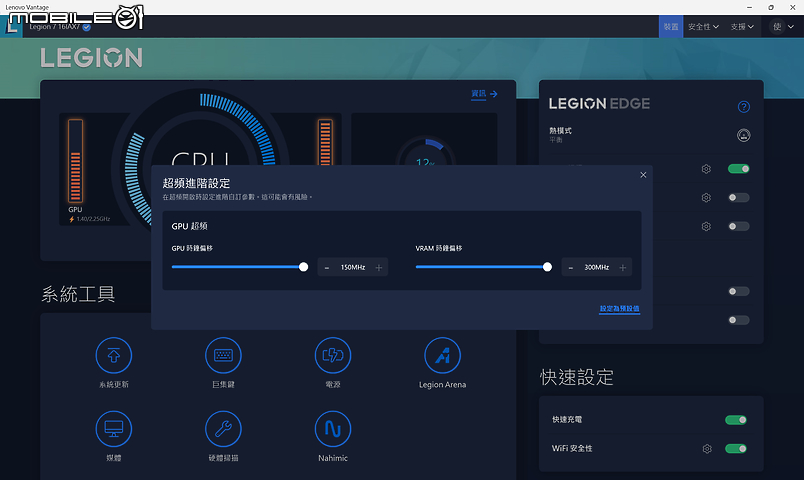Click the VRAM 時鐘偏移 slider handle

point(547,267)
